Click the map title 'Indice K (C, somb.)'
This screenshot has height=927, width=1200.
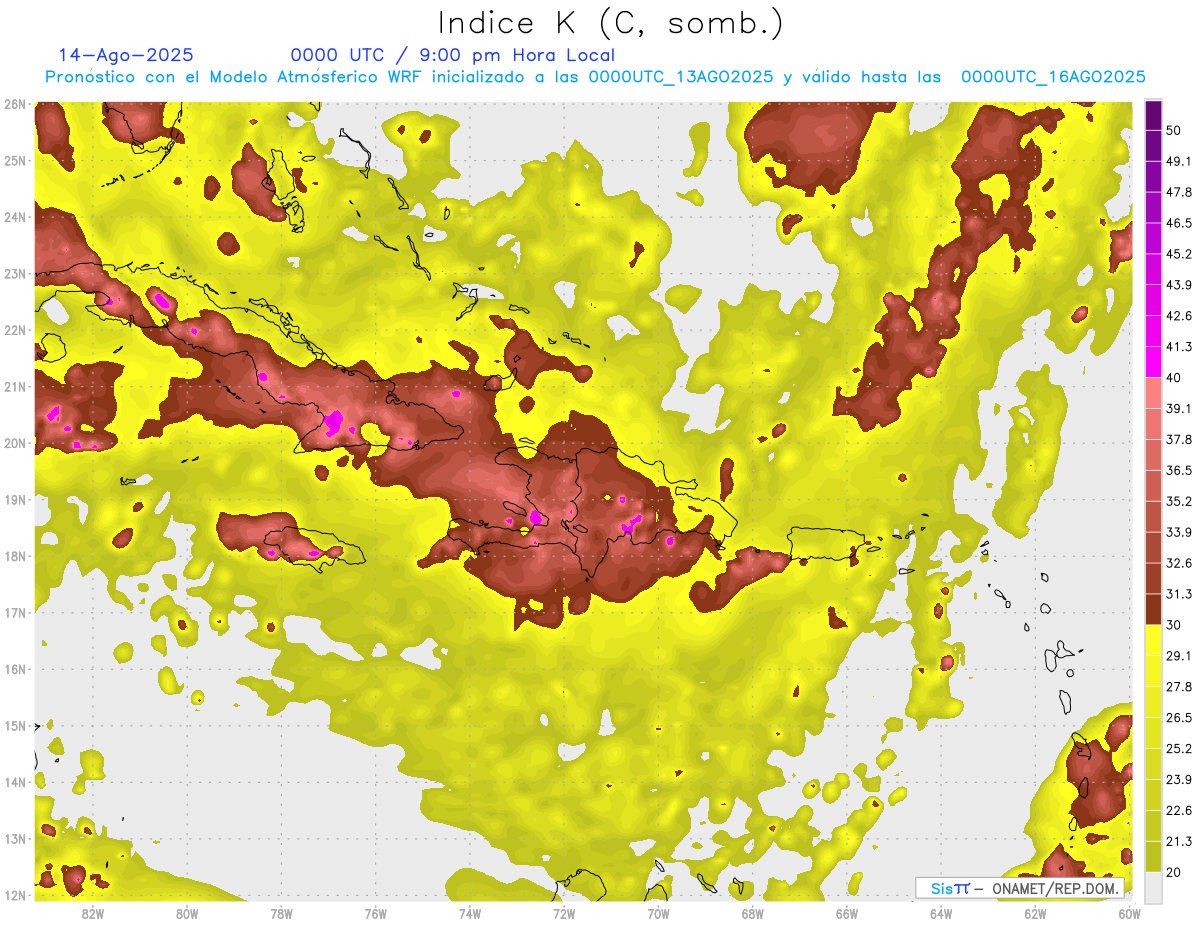pos(610,23)
